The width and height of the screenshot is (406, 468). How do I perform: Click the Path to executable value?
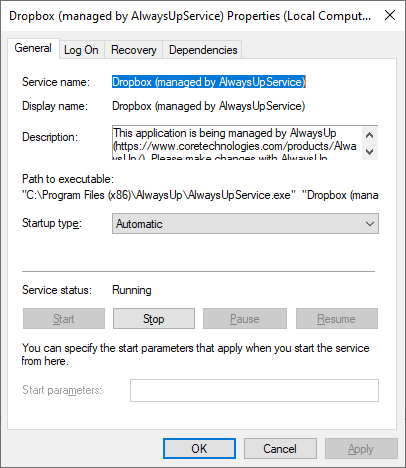(200, 195)
